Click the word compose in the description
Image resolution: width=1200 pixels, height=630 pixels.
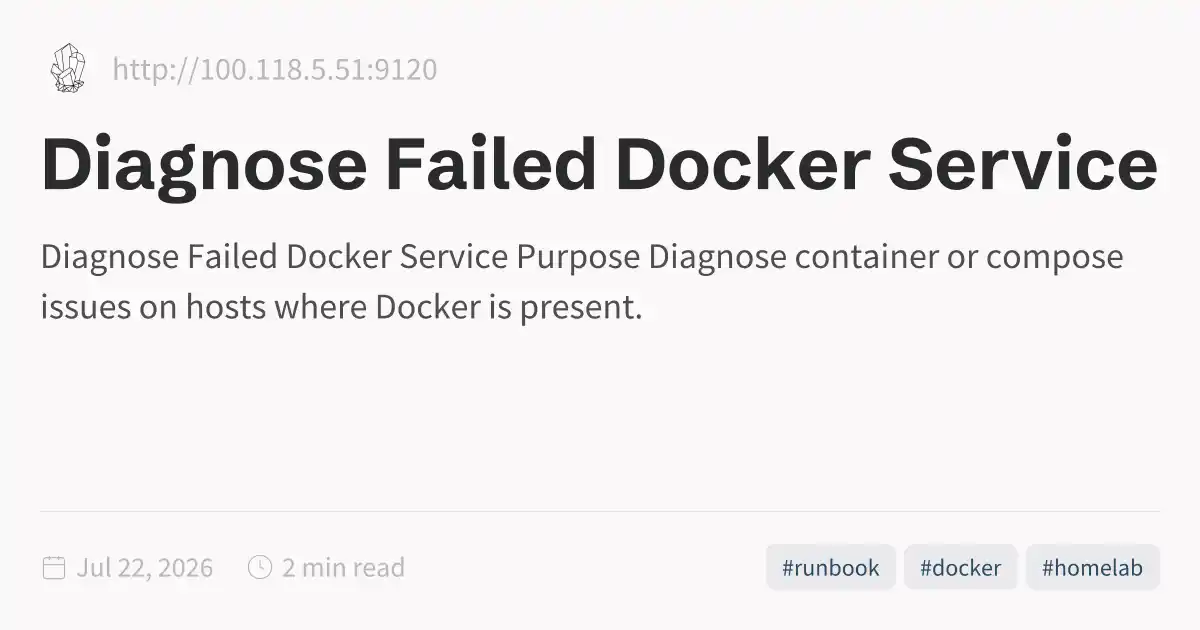[x=1055, y=259]
